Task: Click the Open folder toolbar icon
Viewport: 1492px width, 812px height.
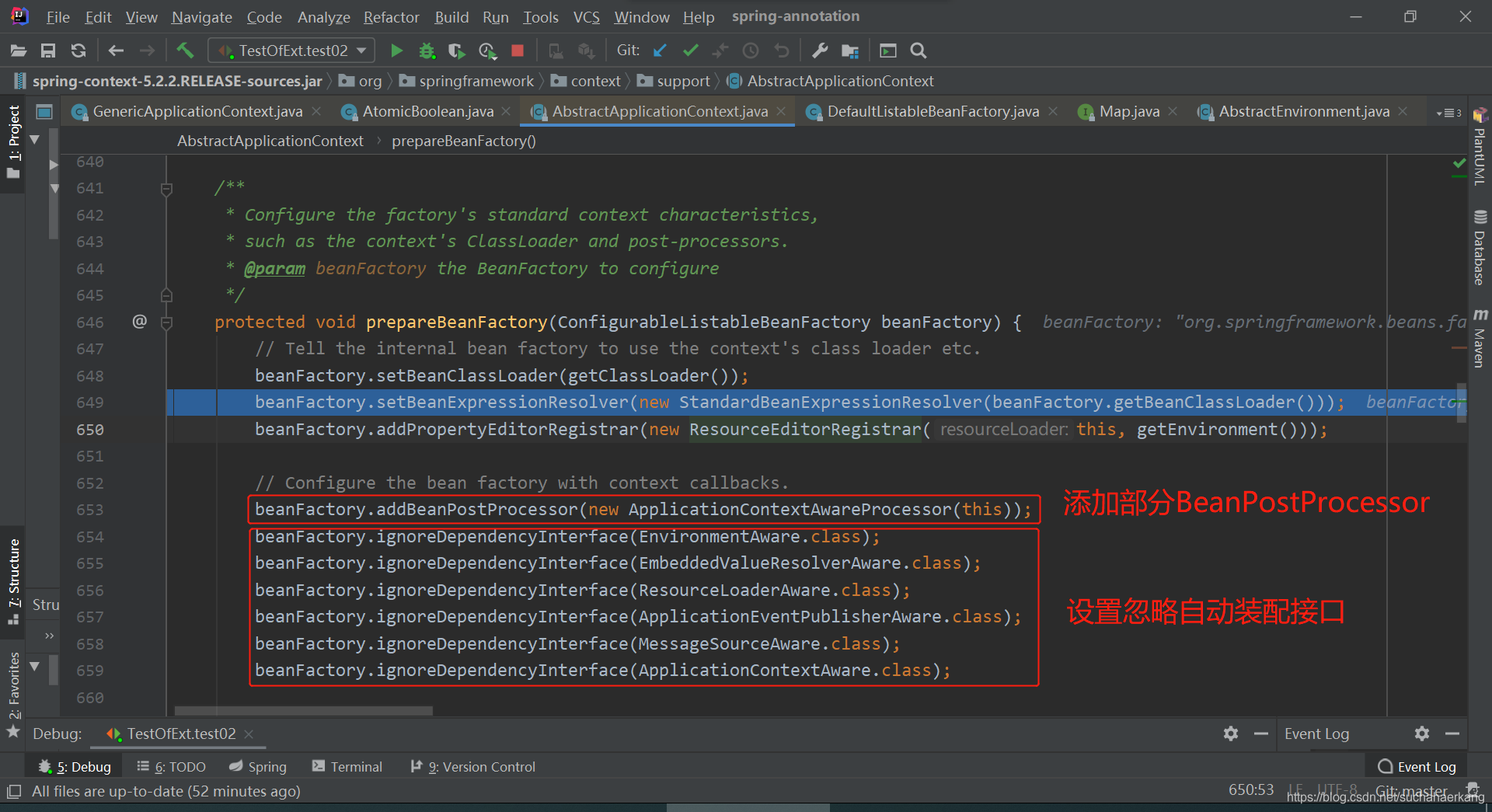Action: click(19, 51)
